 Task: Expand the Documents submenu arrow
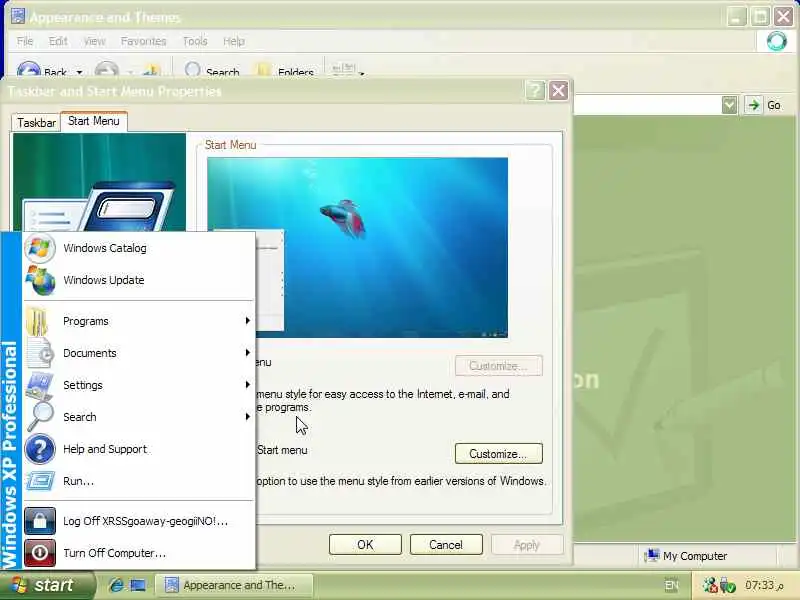tap(247, 353)
